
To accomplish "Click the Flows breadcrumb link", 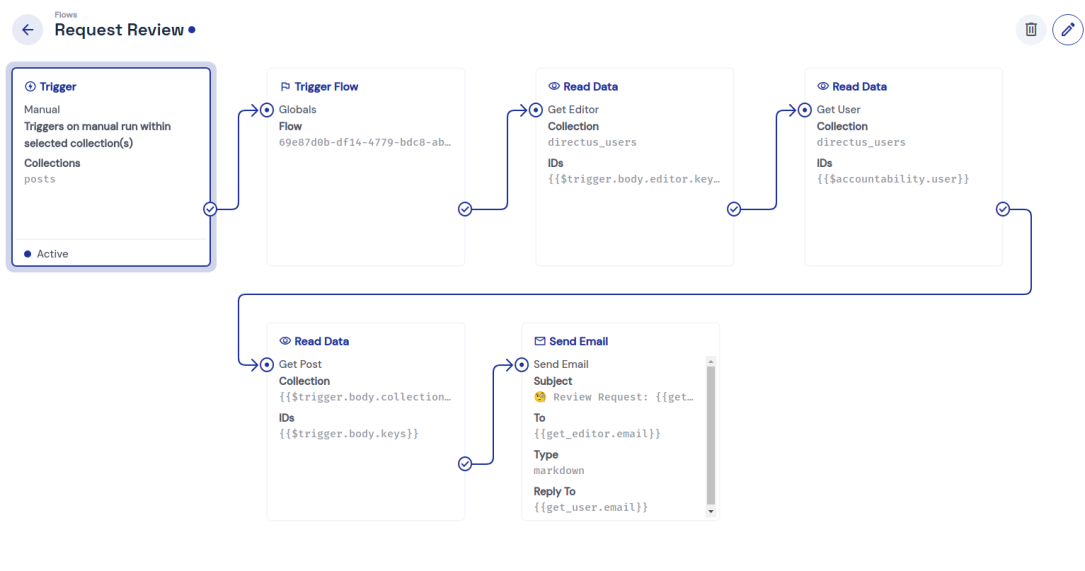I will coord(65,15).
